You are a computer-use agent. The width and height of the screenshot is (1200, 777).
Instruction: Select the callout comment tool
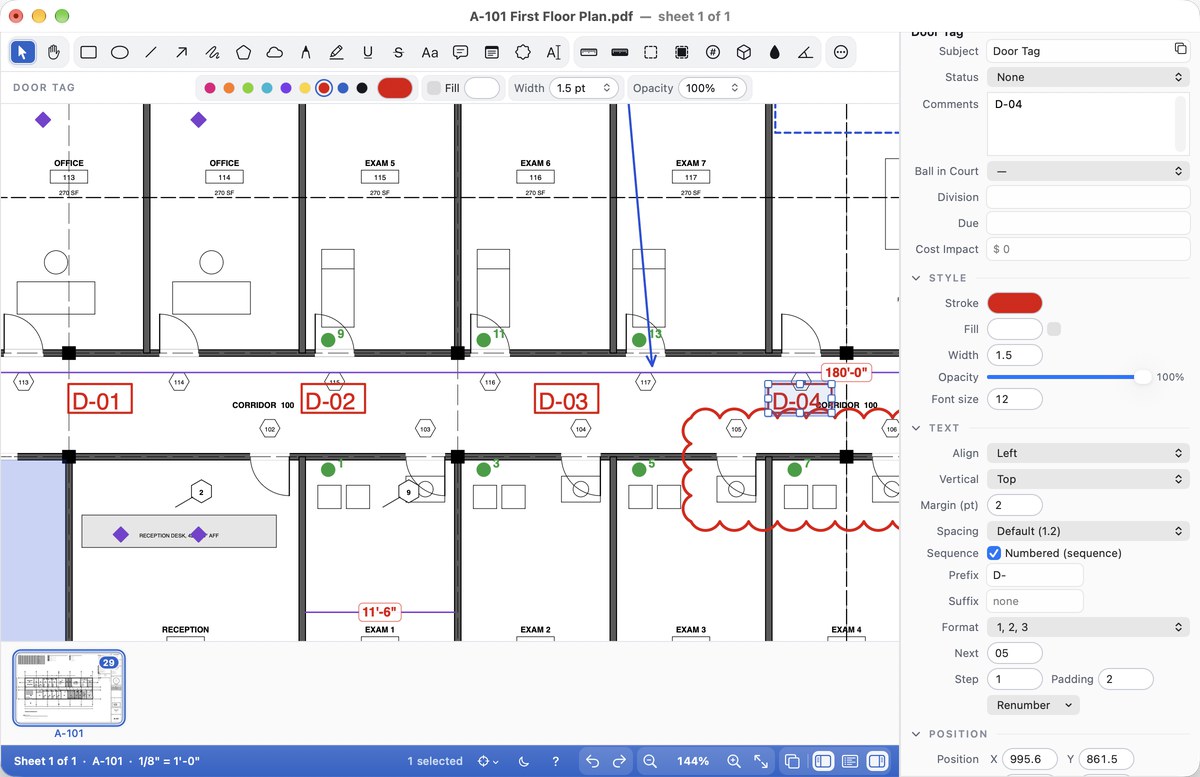460,52
